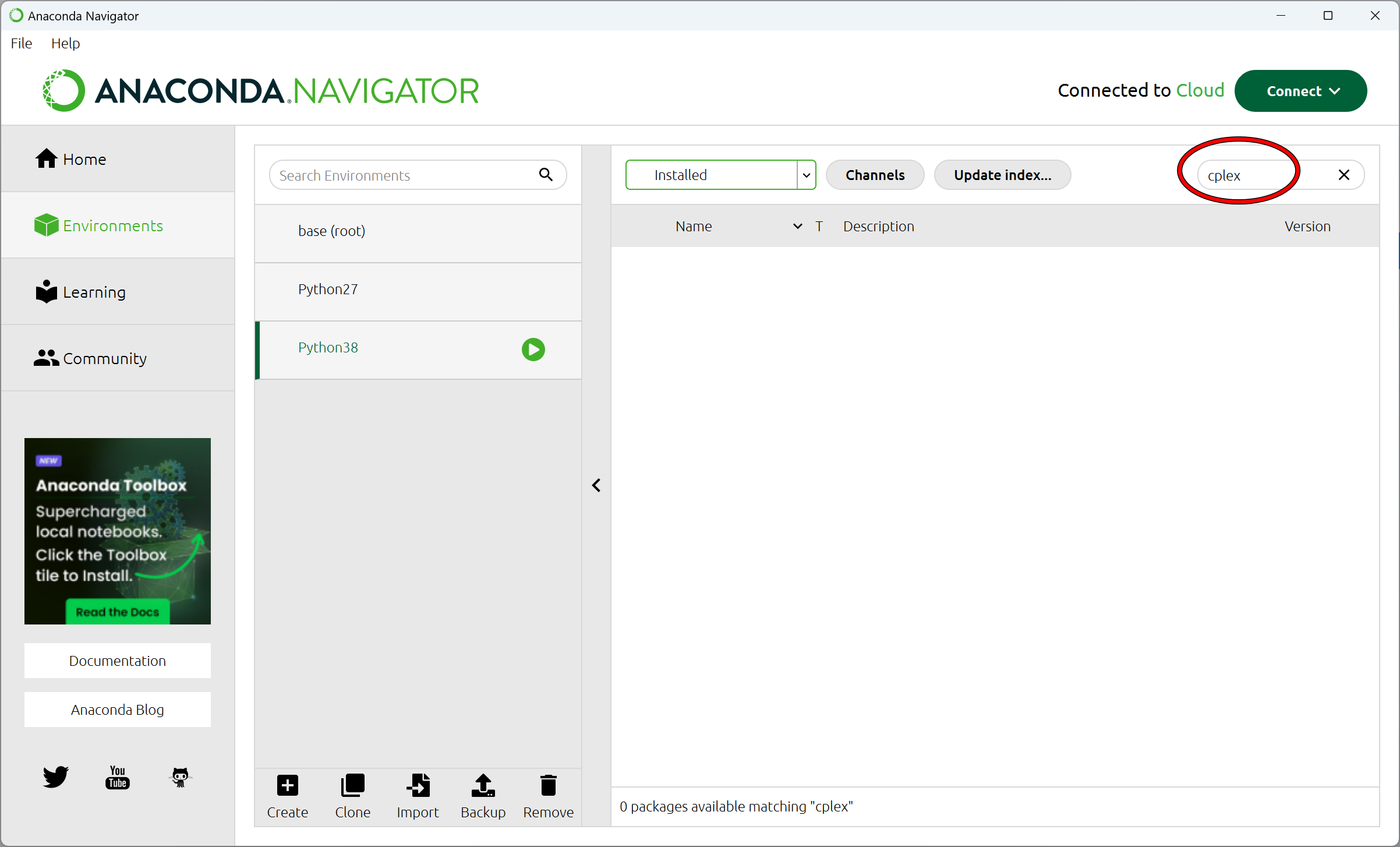Click the green play button on Python38

(533, 350)
